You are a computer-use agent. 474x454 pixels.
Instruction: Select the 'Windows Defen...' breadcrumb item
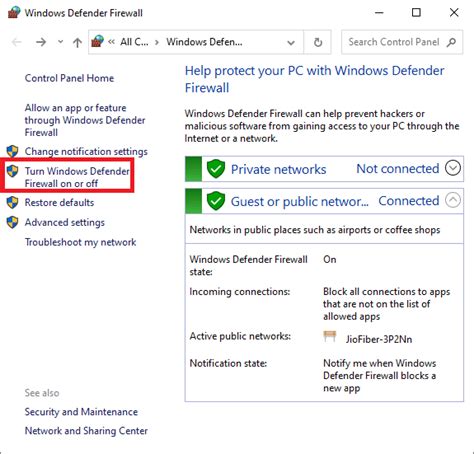204,42
